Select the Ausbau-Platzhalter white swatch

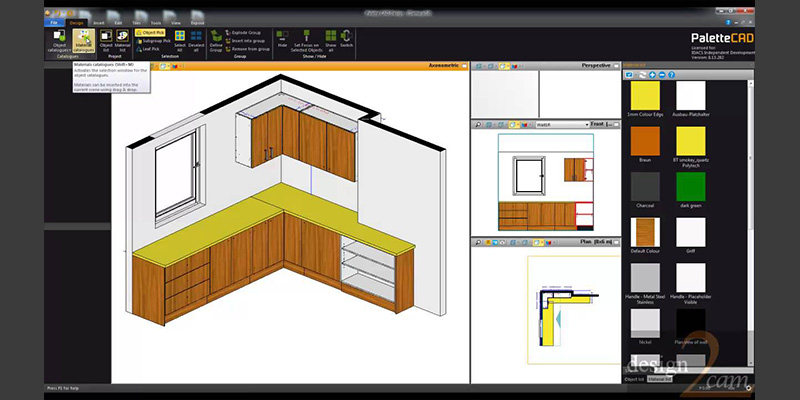point(691,95)
